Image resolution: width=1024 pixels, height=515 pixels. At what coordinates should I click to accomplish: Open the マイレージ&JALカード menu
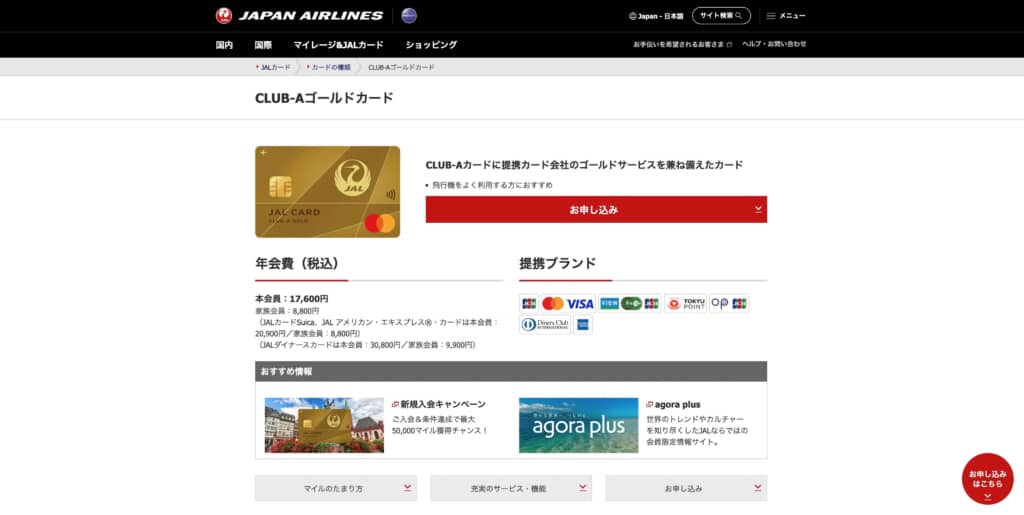coord(338,45)
